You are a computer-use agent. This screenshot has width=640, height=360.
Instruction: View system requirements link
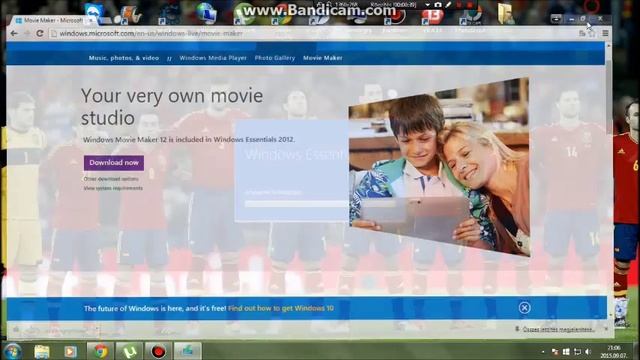(113, 188)
